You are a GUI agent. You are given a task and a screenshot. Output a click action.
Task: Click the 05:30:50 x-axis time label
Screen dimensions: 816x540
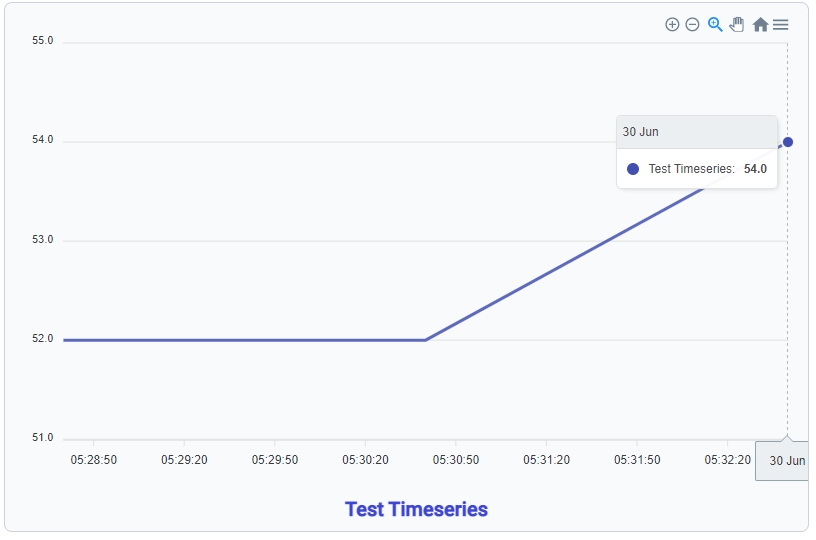(455, 460)
